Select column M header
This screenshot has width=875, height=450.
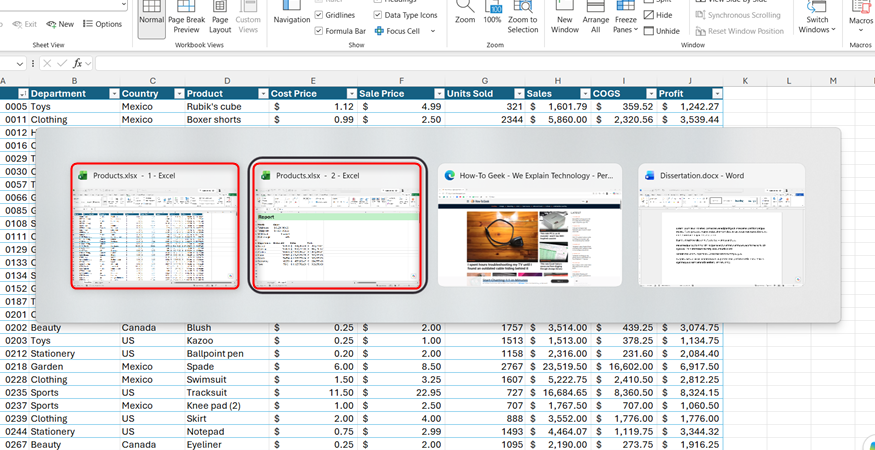[x=833, y=81]
